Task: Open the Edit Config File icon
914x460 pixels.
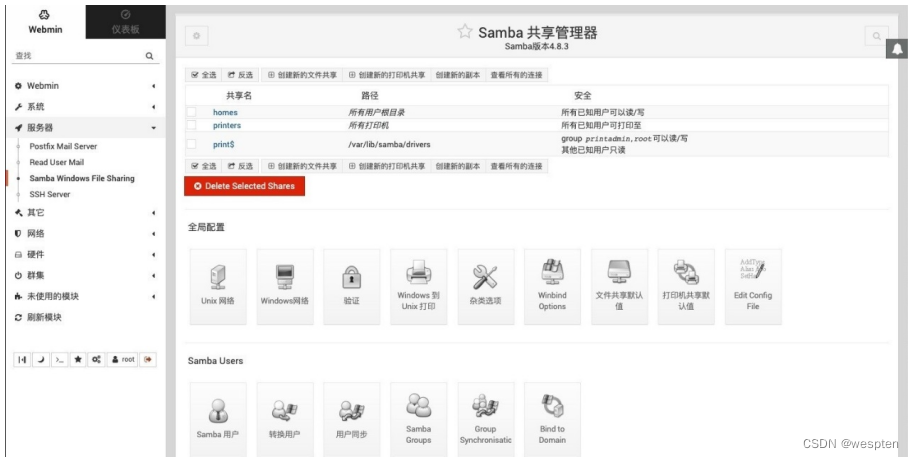Action: pyautogui.click(x=752, y=283)
